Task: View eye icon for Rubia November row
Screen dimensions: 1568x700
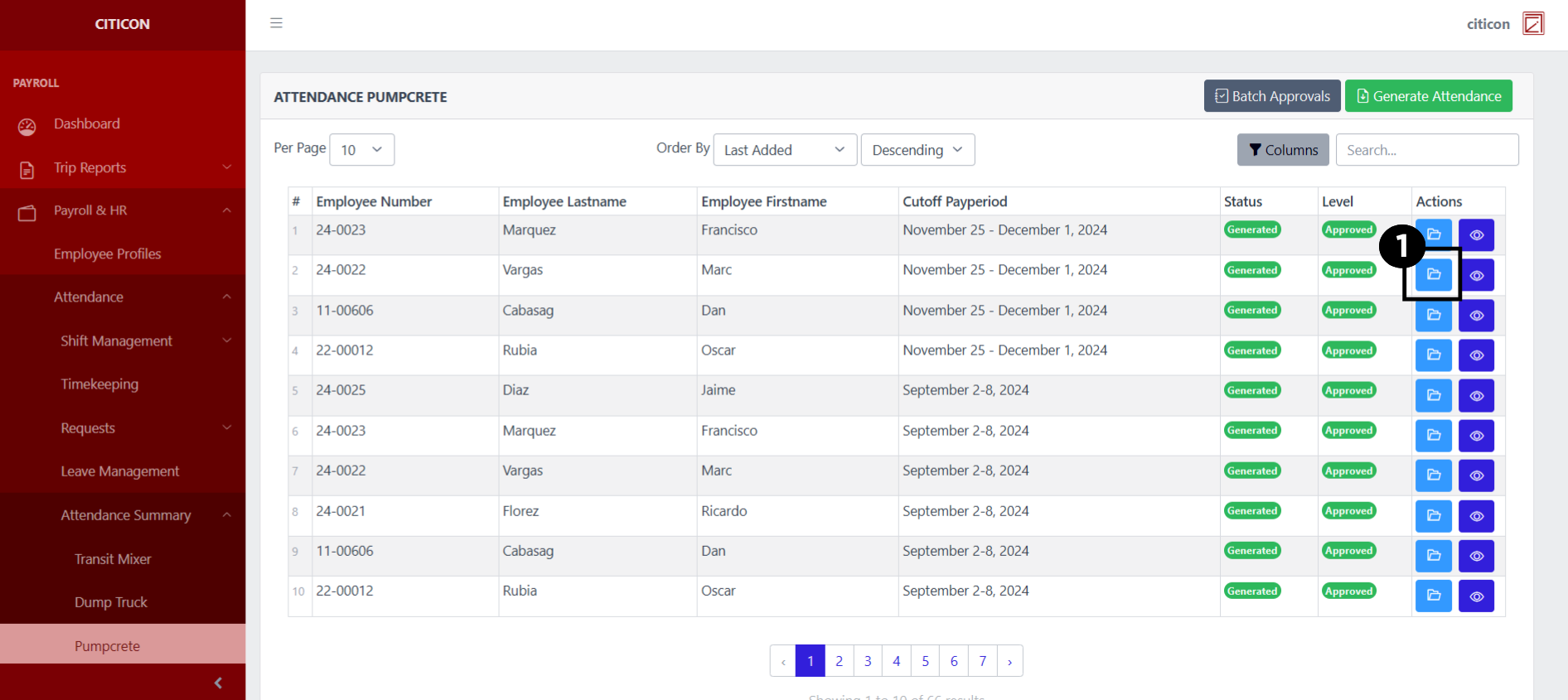Action: pyautogui.click(x=1476, y=355)
